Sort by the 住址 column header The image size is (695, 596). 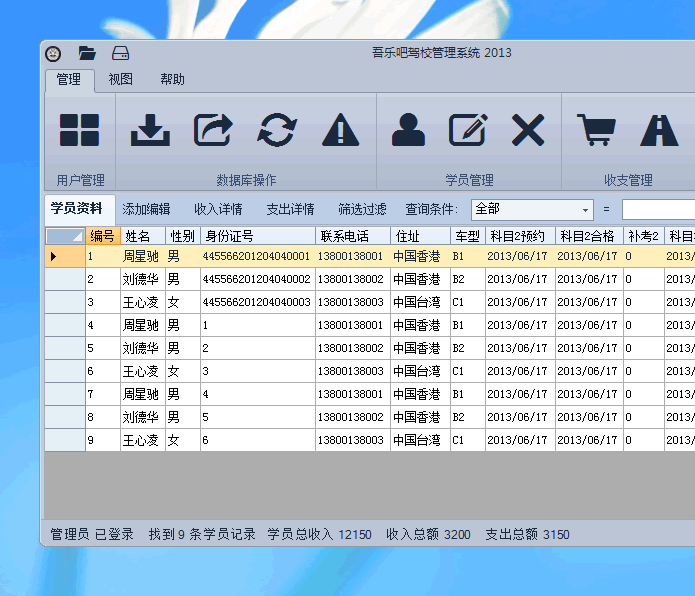[420, 236]
